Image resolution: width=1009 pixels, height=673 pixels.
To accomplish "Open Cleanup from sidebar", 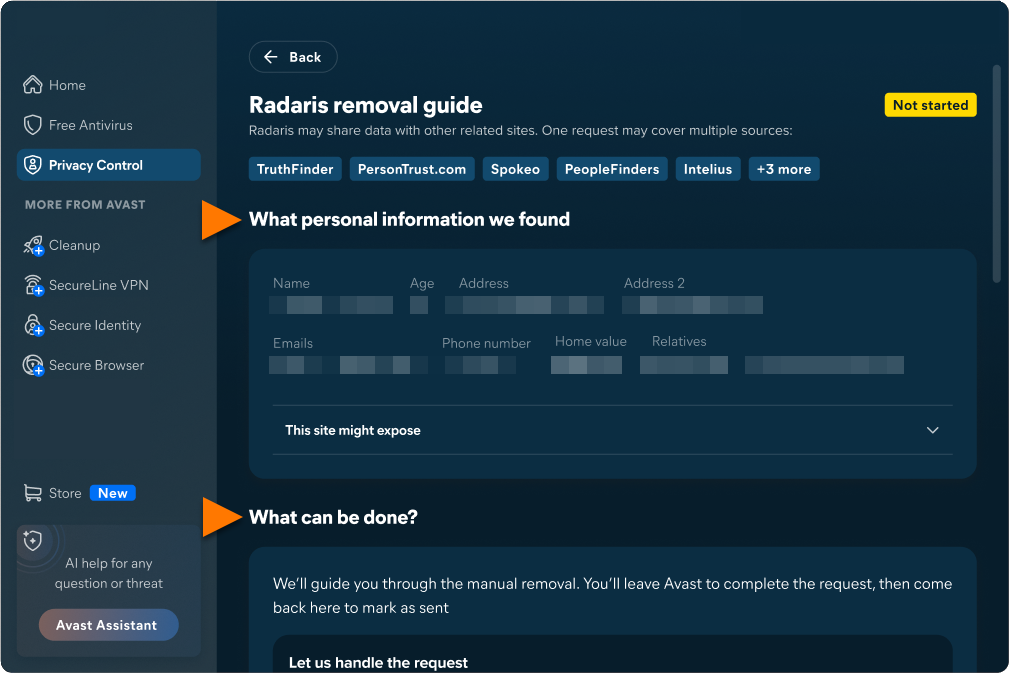I will [109, 245].
